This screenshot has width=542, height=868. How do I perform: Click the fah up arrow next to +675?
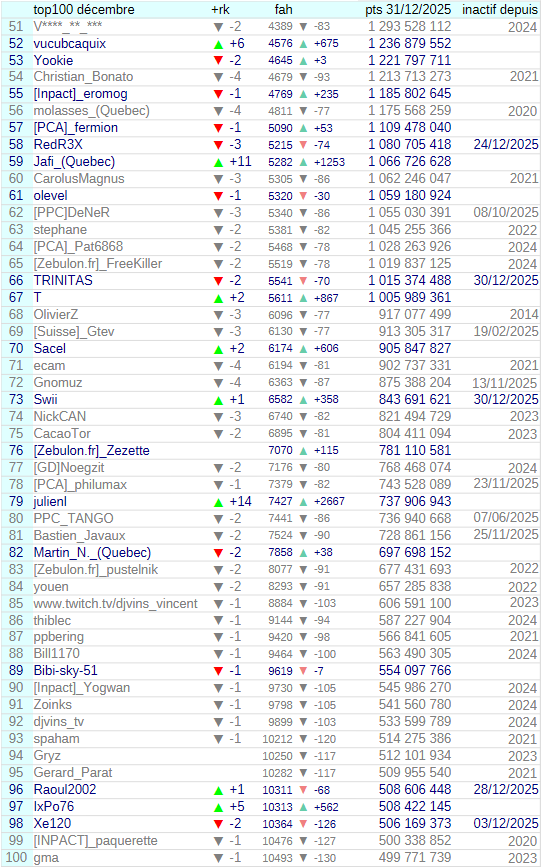(303, 43)
